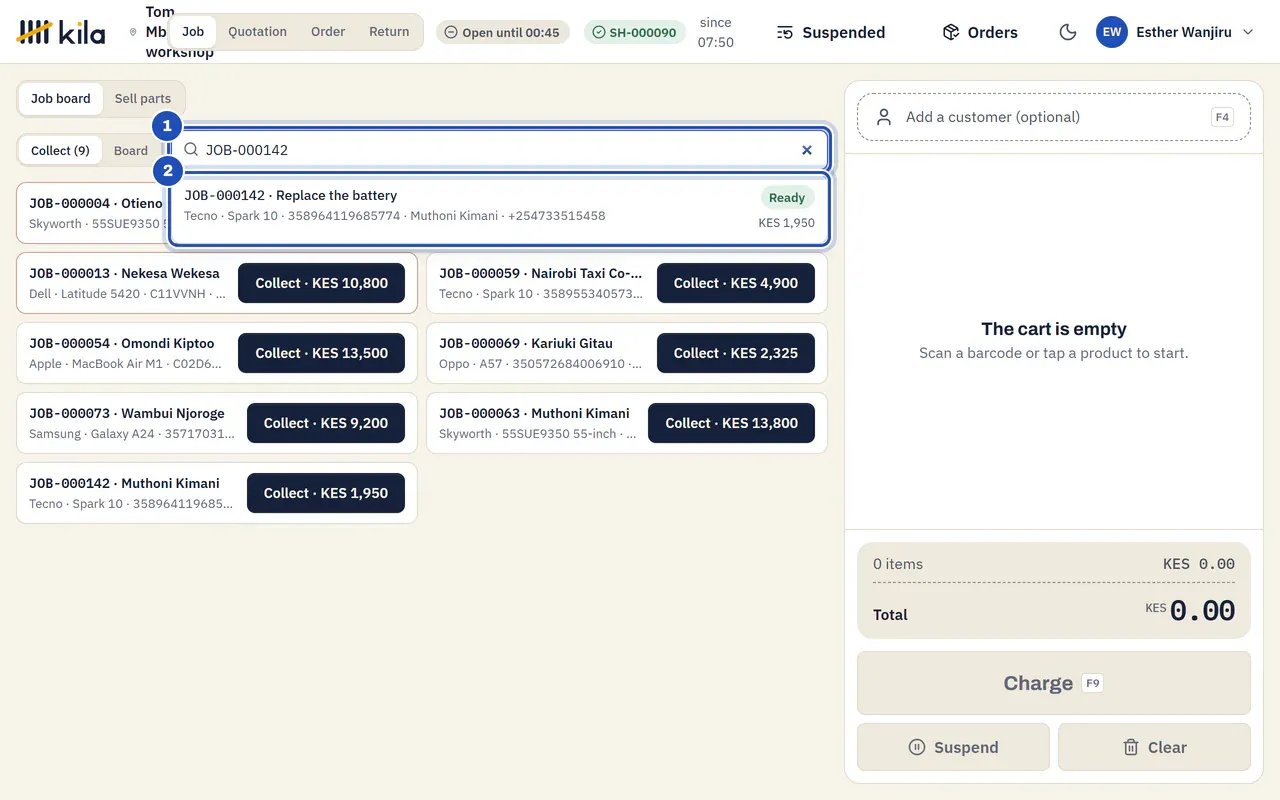Click the EW user avatar
The width and height of the screenshot is (1280, 800).
coord(1112,32)
